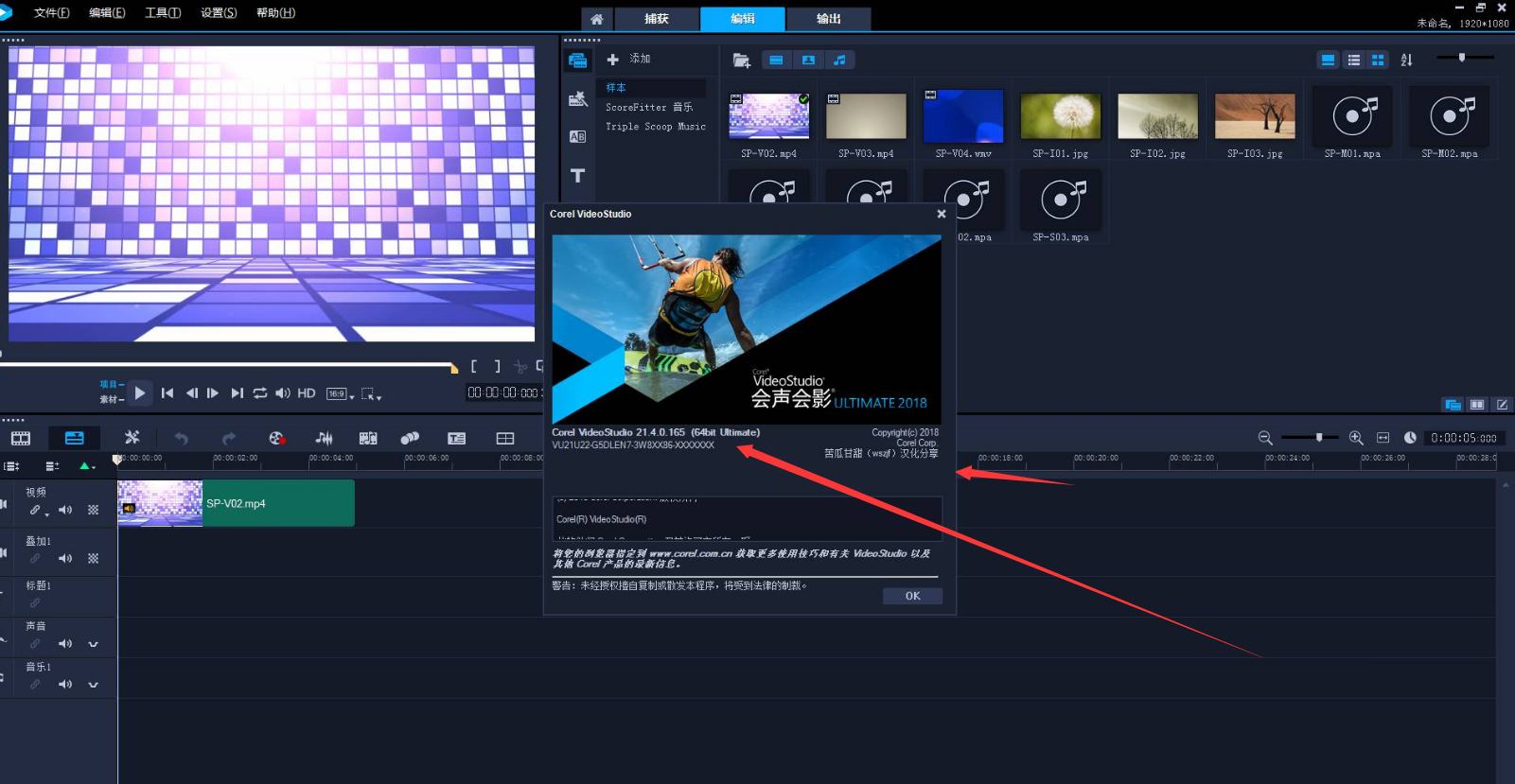Click OK in the Corel VideoStudio dialog

click(912, 596)
